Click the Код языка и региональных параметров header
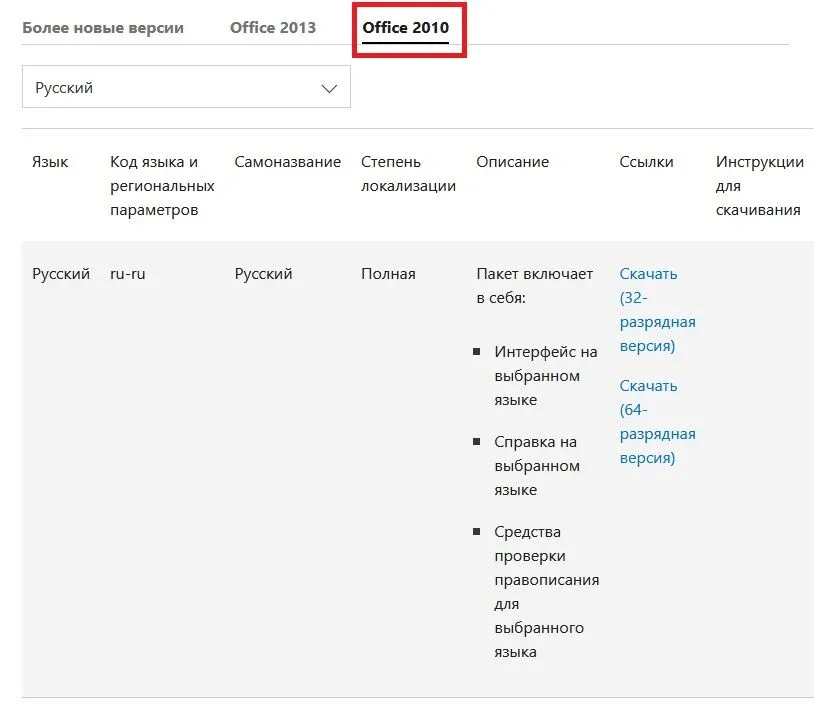Screen dimensions: 814x718 162,186
